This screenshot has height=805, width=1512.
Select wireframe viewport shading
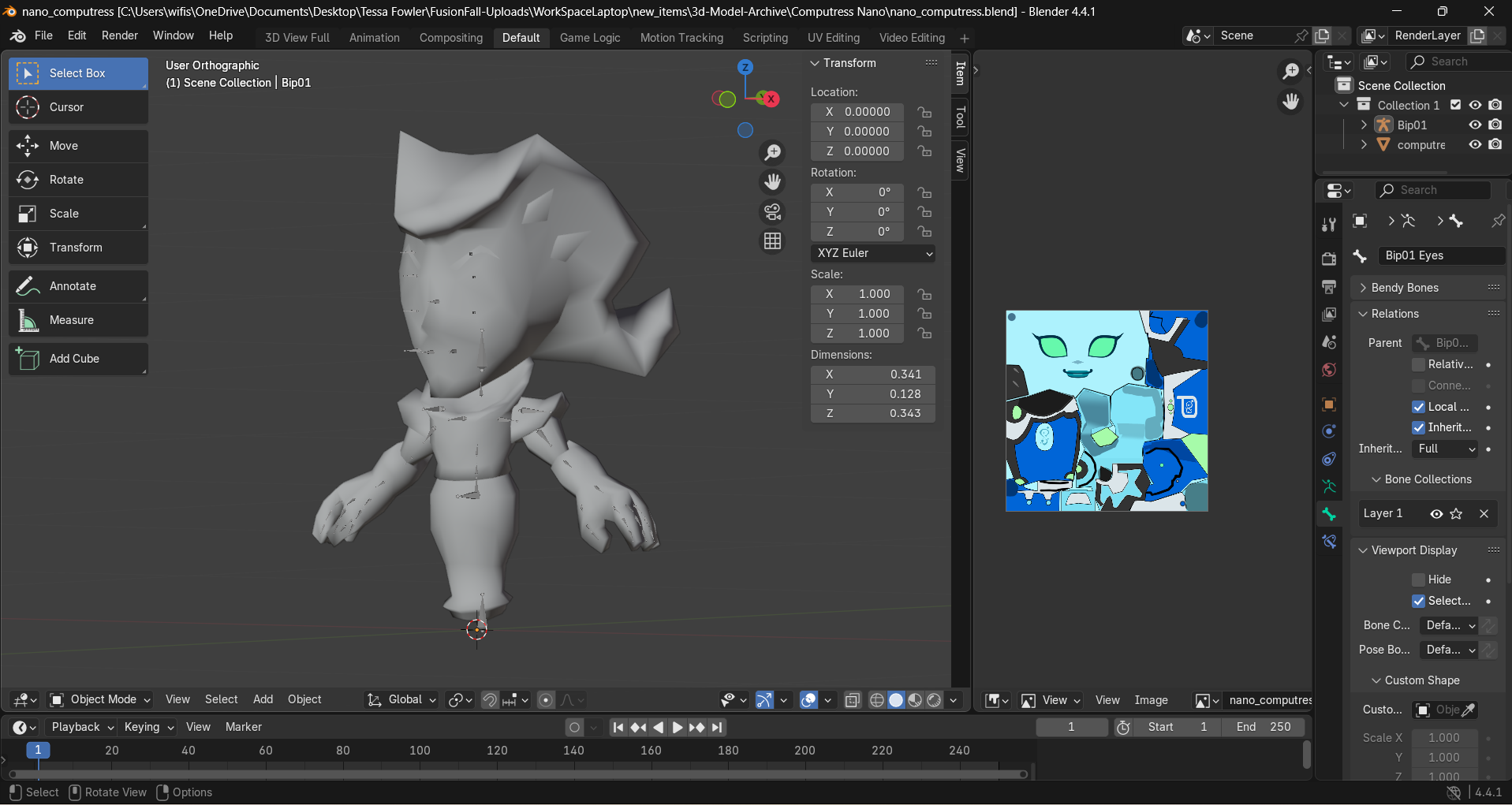877,700
